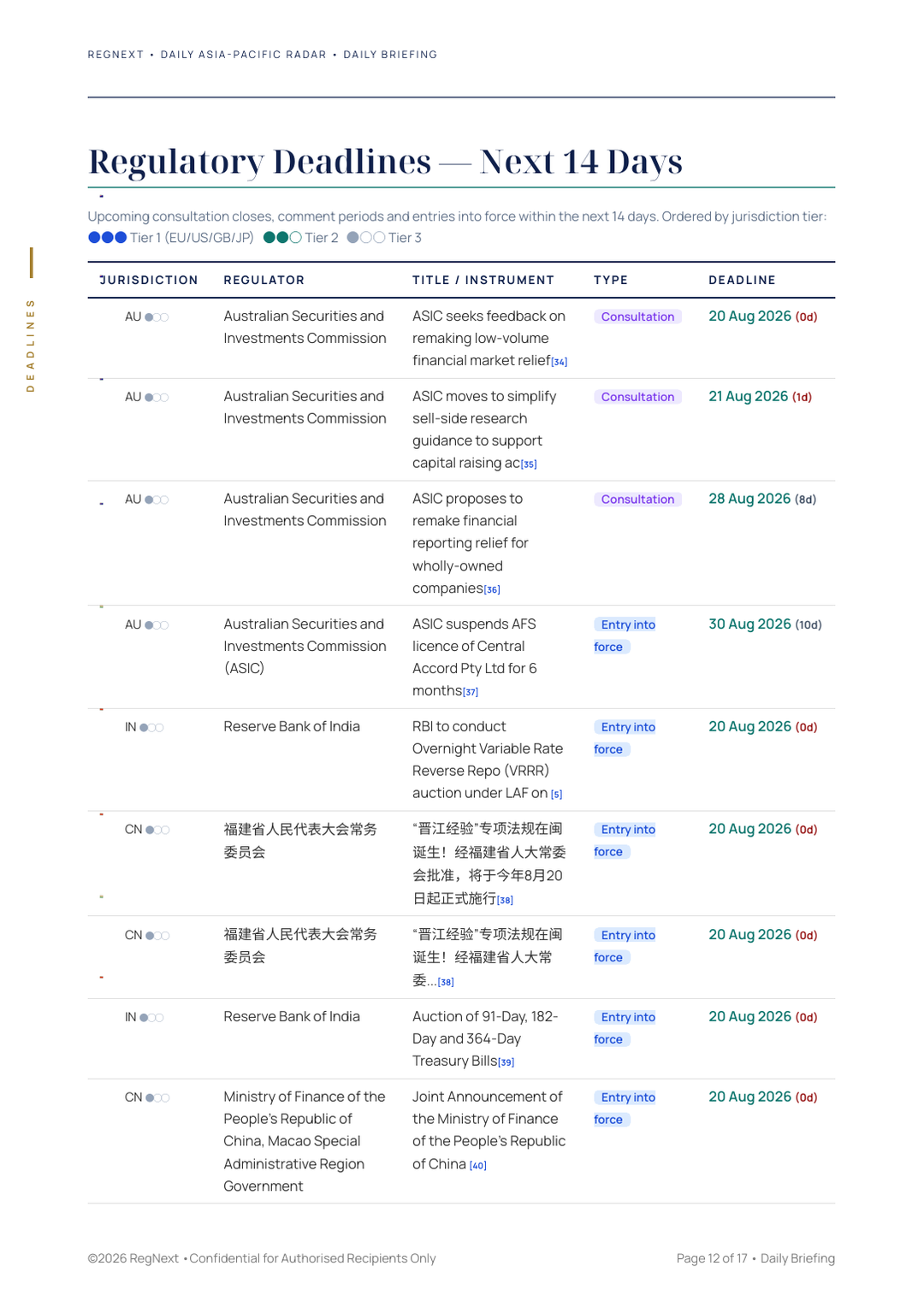Click tier dots in sell-side research row
Screen dimensions: 924x1307
click(157, 398)
